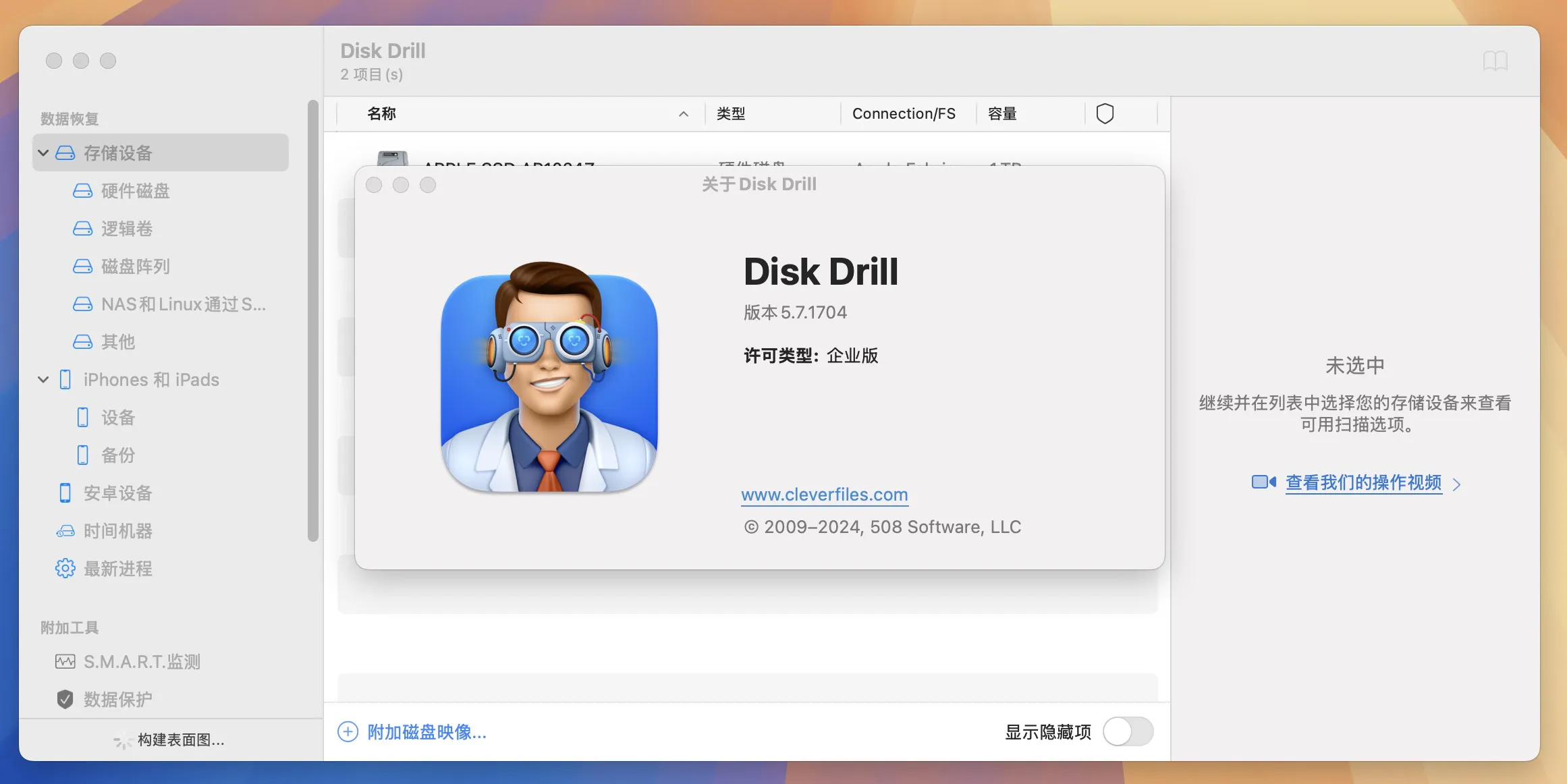
Task: Click the plus icon for attaching disk image
Action: point(348,732)
